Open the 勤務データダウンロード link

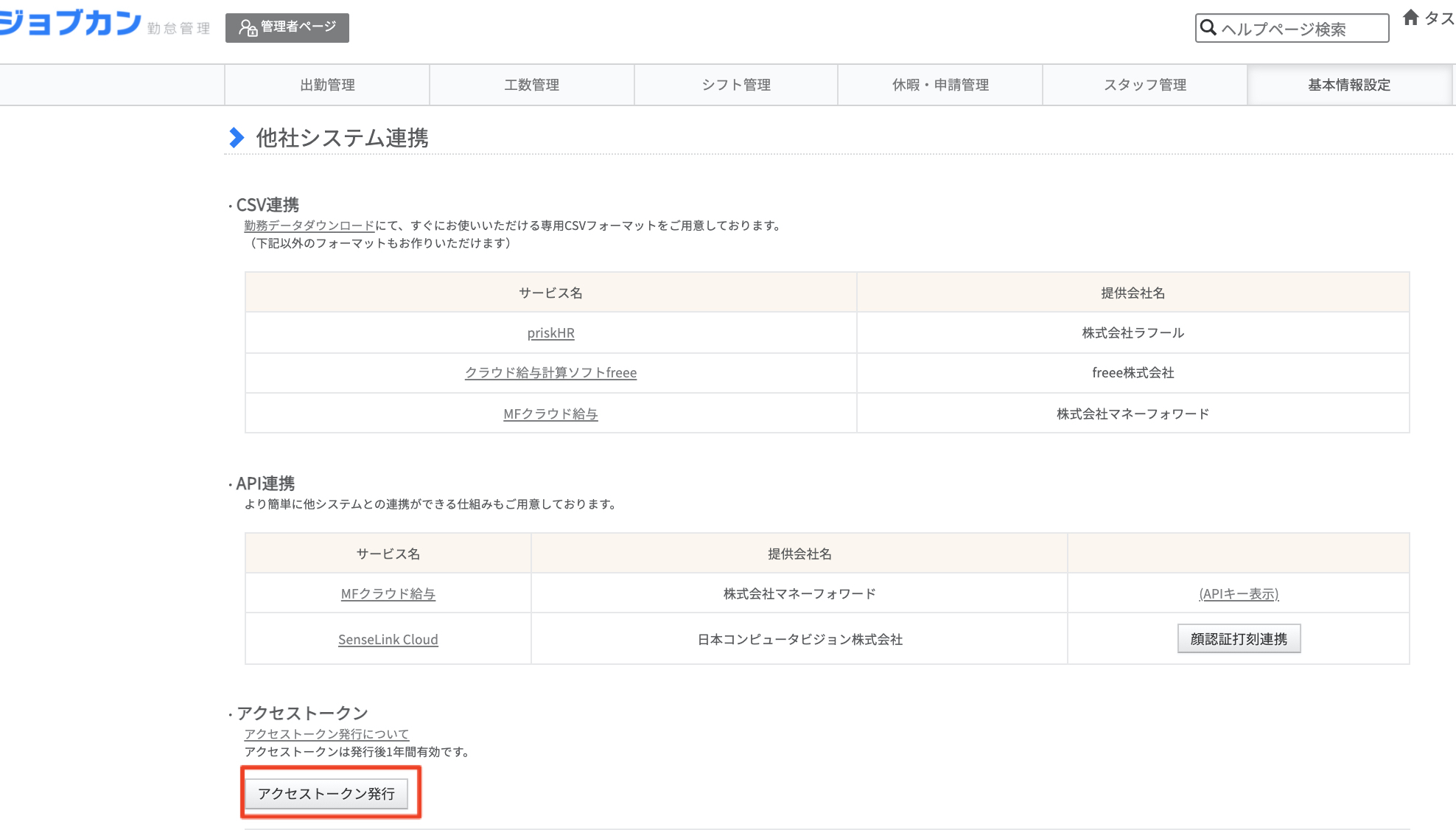coord(309,226)
